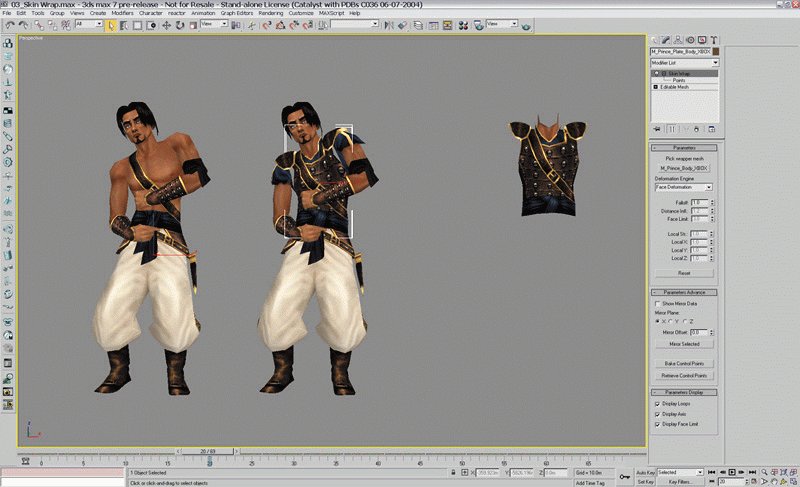Choose the Select and Scale tool

(x=193, y=25)
